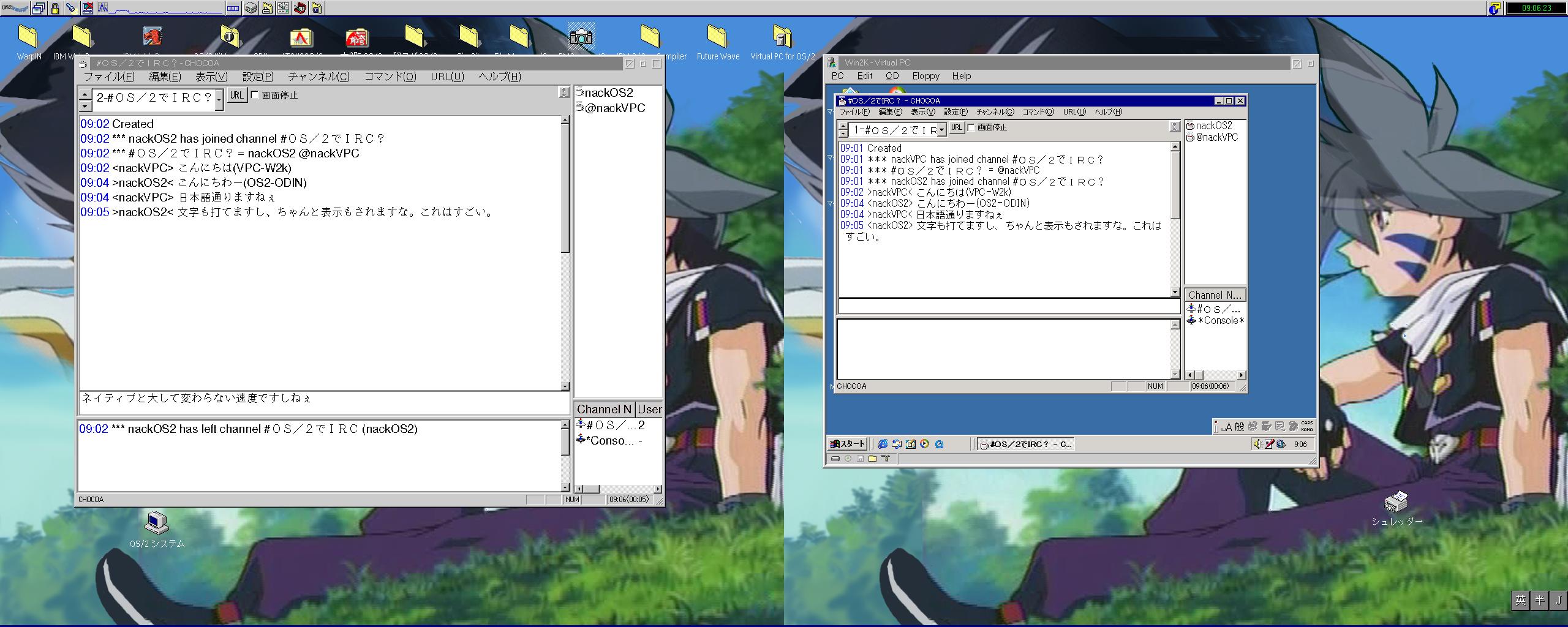Click vertical scrollbar of OS/2 chat log

(x=565, y=253)
